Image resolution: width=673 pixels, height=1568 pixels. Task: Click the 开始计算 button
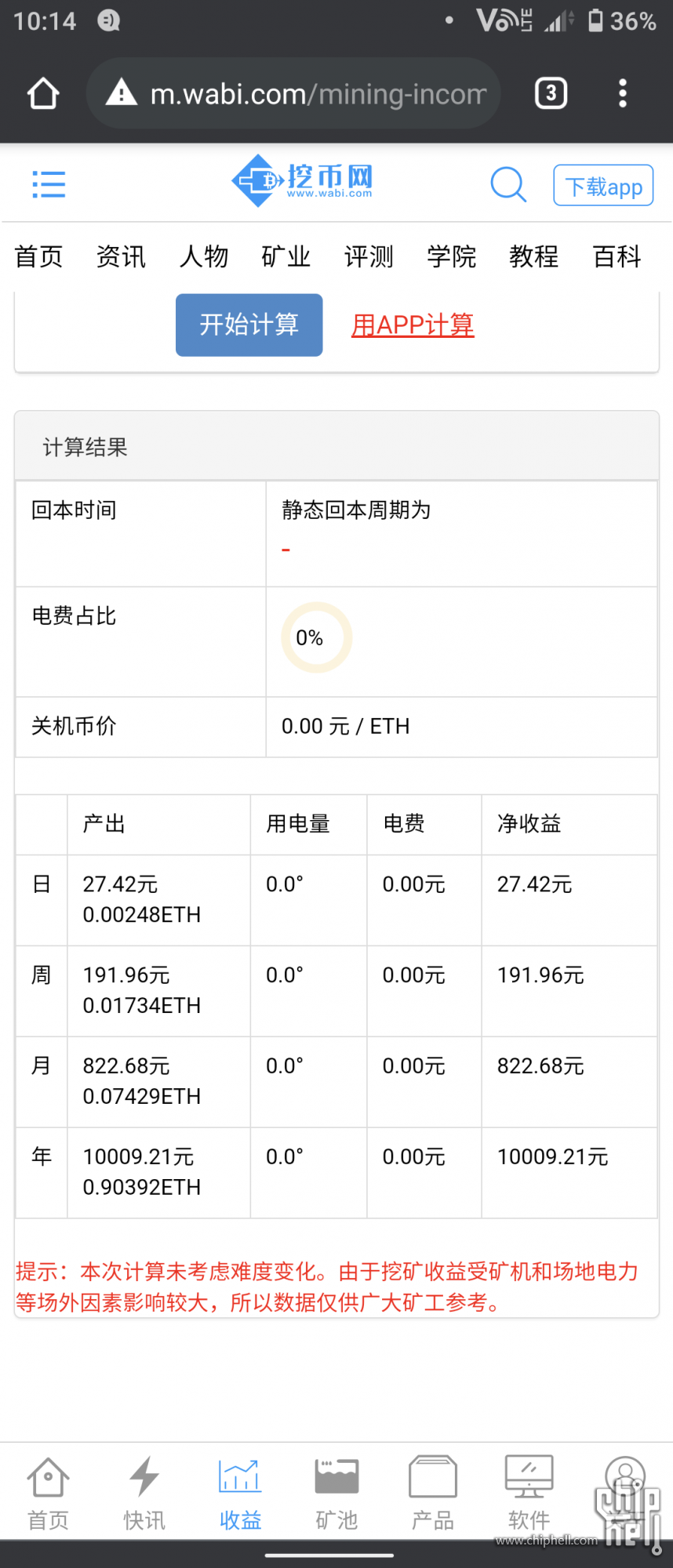click(249, 325)
